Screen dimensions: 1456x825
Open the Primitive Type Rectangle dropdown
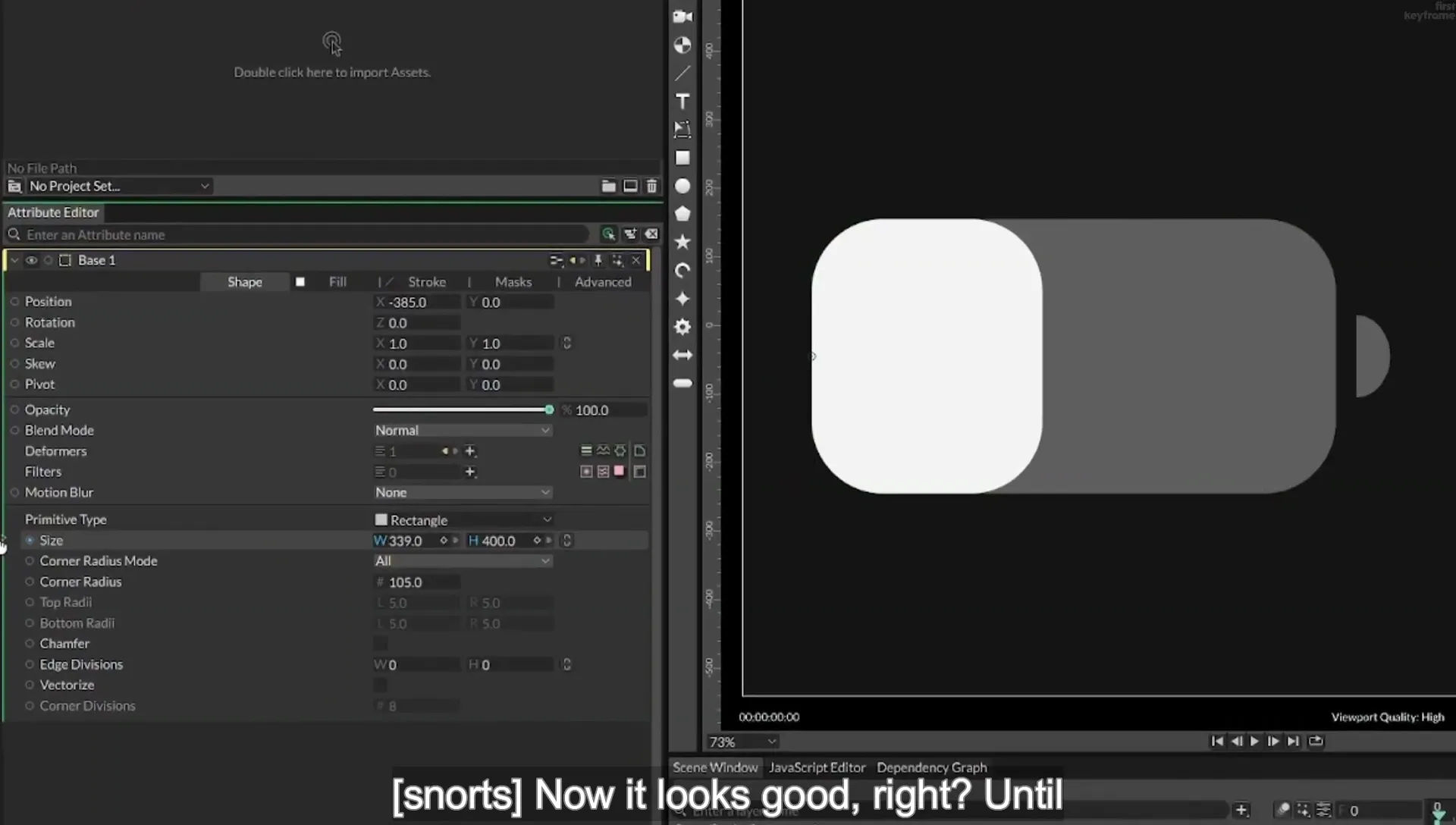pos(463,520)
